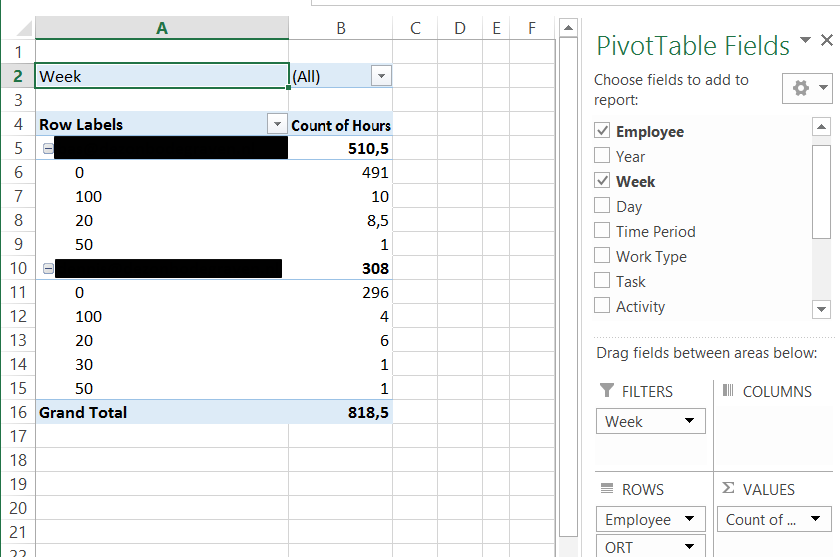The image size is (840, 557).
Task: Open the Employee field dropdown in ROWS area
Action: tap(689, 519)
